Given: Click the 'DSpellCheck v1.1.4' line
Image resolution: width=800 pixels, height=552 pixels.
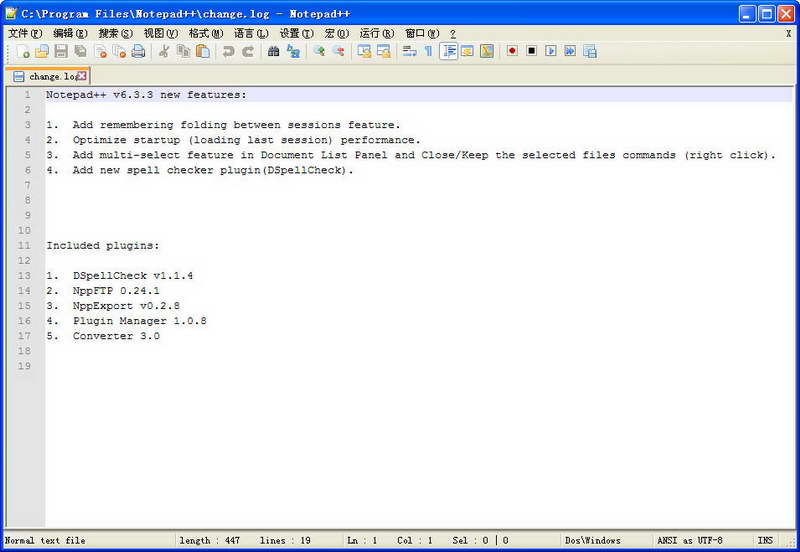Looking at the screenshot, I should tap(119, 275).
